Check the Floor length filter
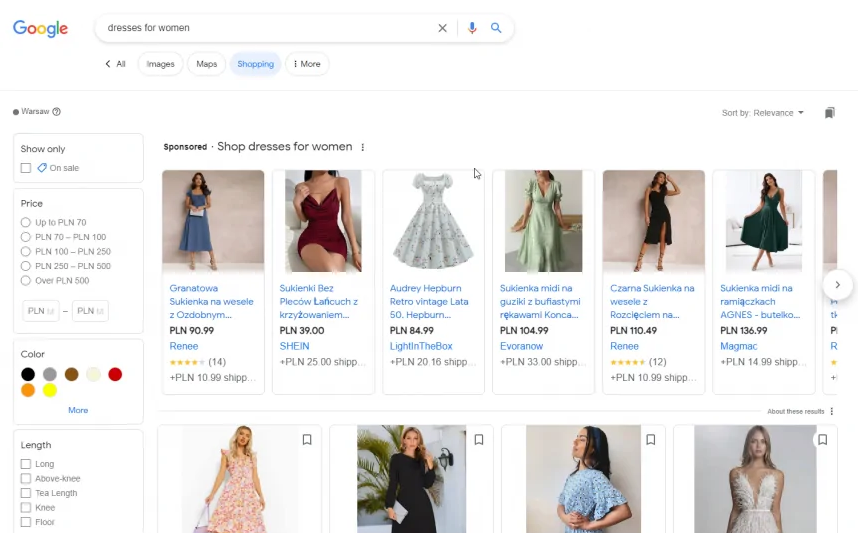 26,522
